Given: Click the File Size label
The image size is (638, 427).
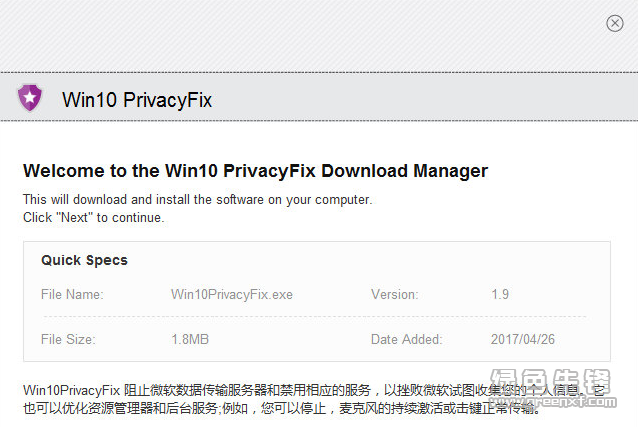Looking at the screenshot, I should (68, 339).
